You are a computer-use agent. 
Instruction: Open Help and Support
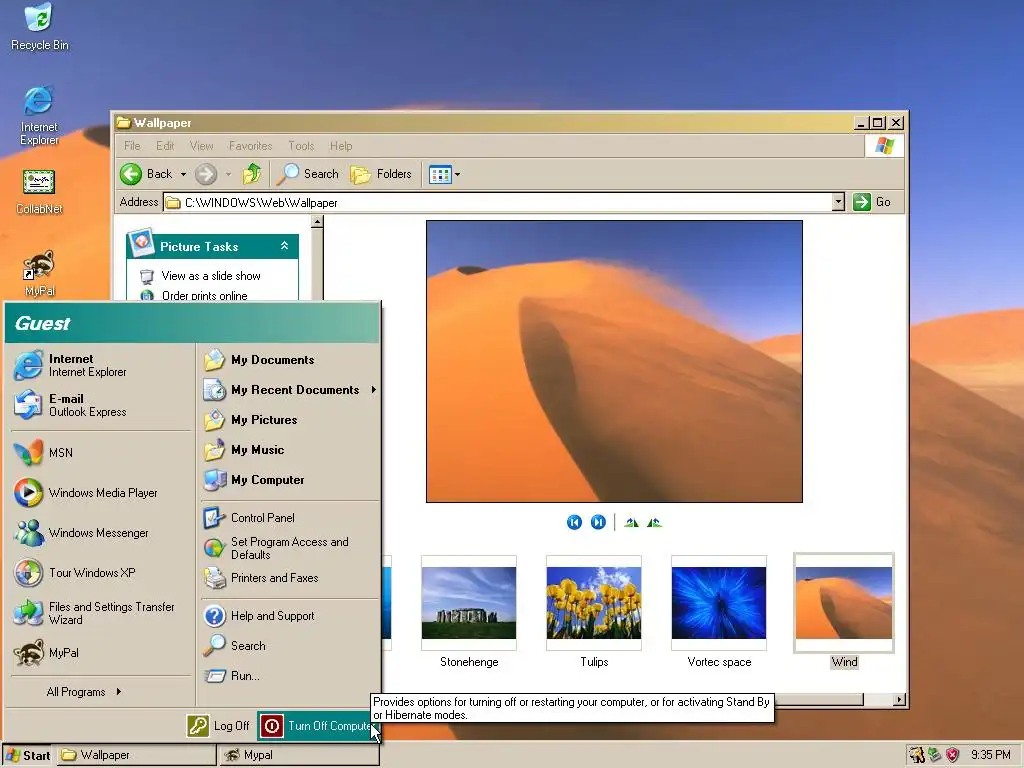click(290, 616)
